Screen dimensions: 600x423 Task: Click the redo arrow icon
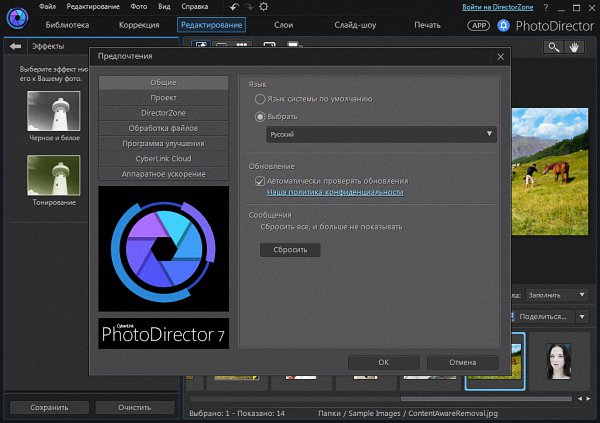click(250, 7)
